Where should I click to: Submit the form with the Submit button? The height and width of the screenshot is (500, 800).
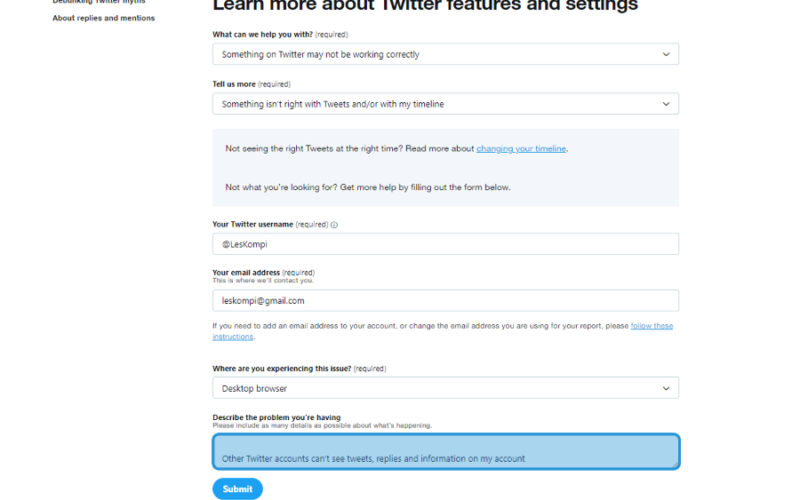tap(238, 489)
